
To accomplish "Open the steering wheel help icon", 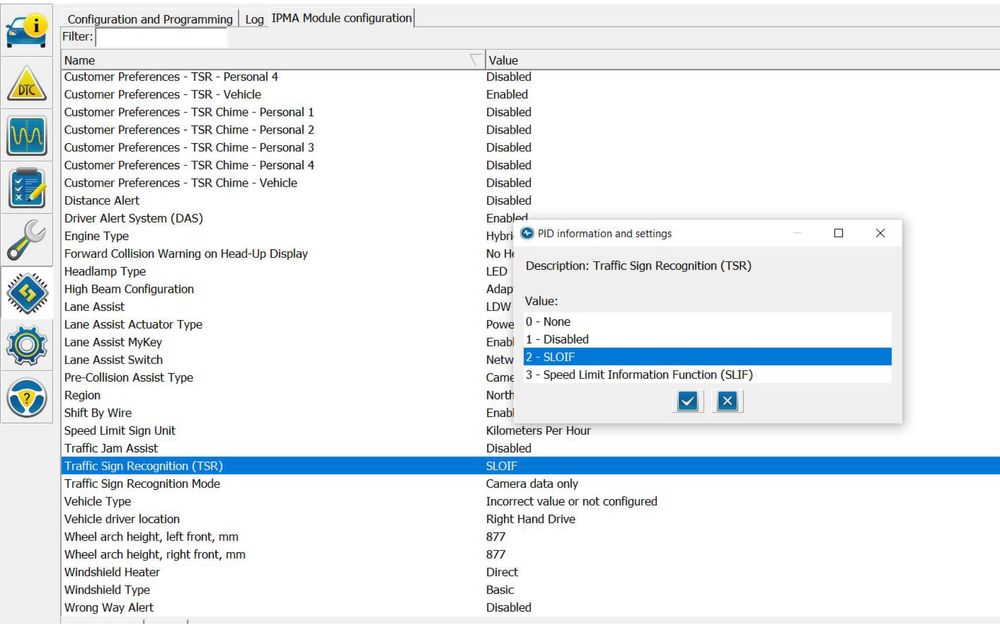I will pos(27,398).
